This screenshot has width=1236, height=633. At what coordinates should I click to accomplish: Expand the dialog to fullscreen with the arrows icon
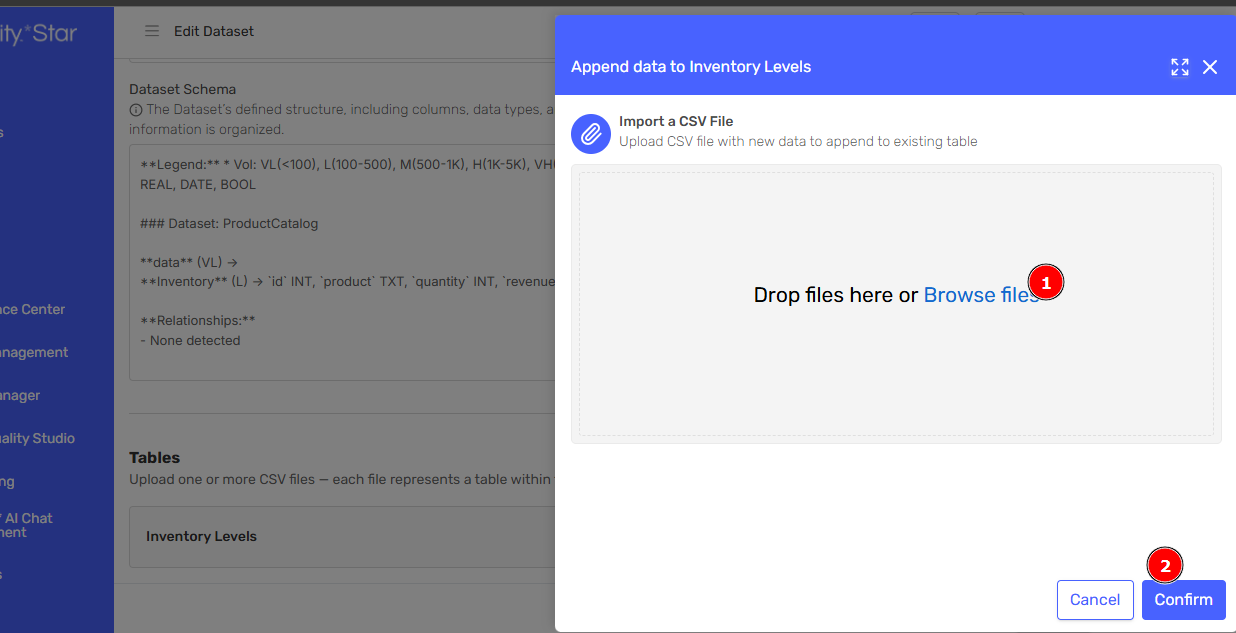click(x=1180, y=66)
